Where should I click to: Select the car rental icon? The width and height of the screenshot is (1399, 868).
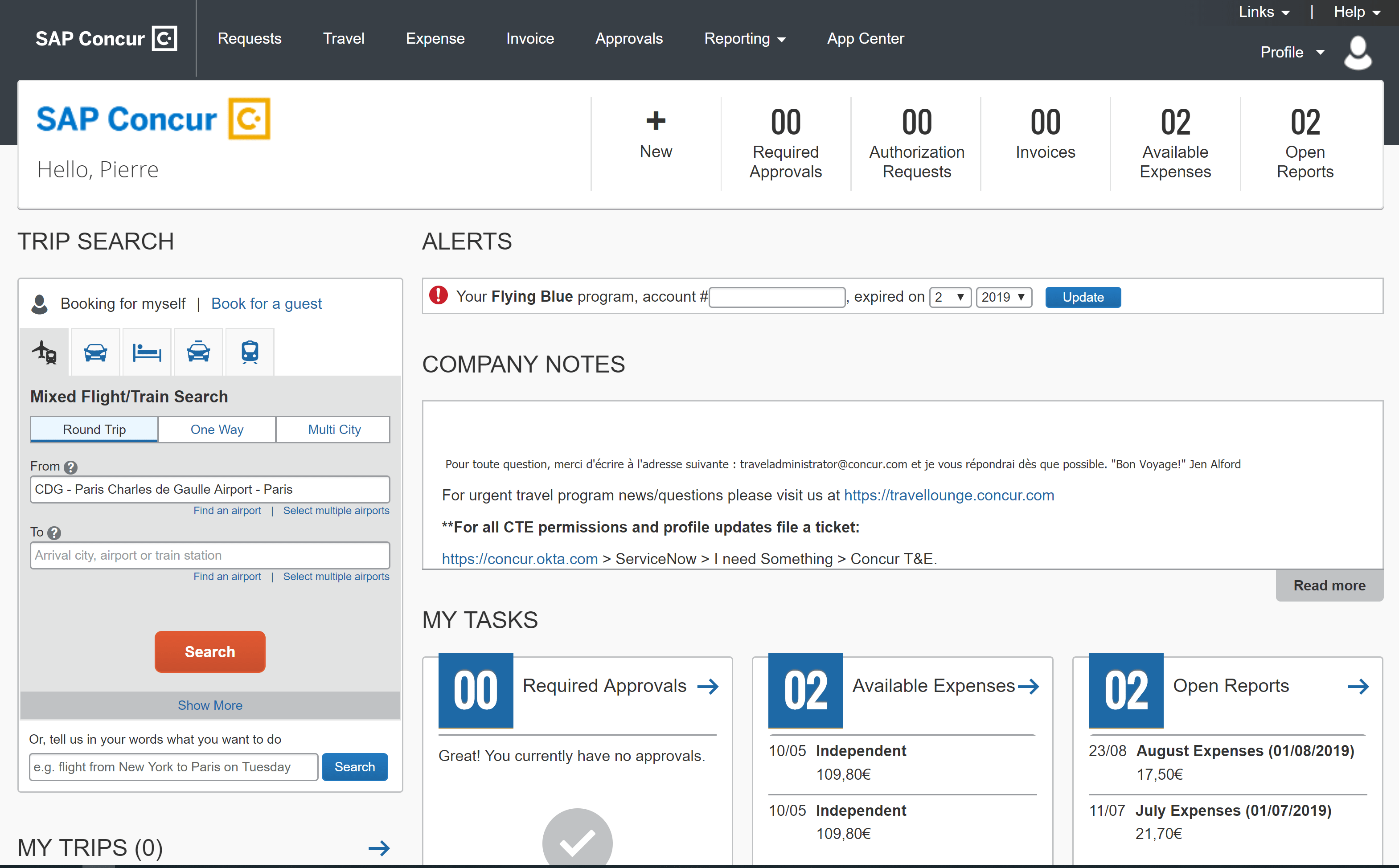point(95,352)
